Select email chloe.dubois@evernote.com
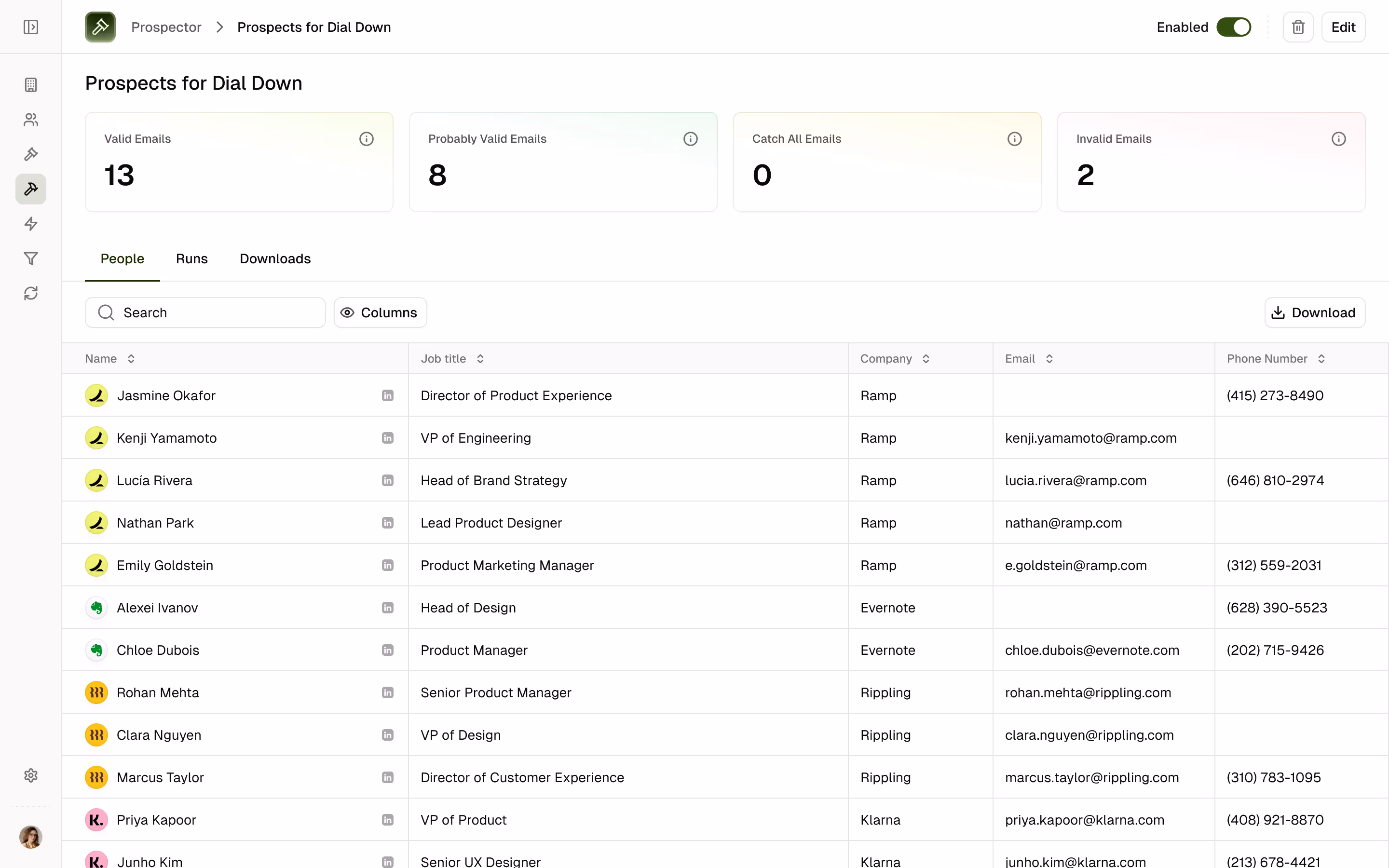Viewport: 1389px width, 868px height. (1092, 651)
